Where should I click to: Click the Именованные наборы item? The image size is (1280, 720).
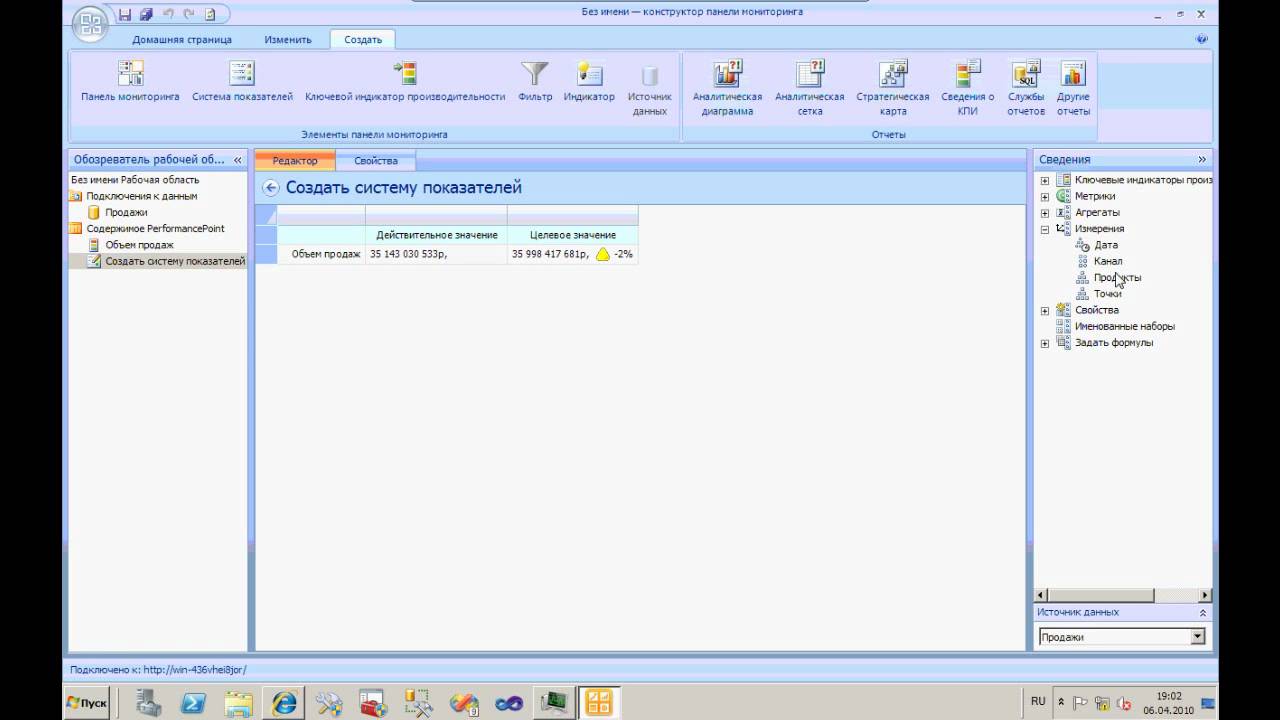point(1124,326)
